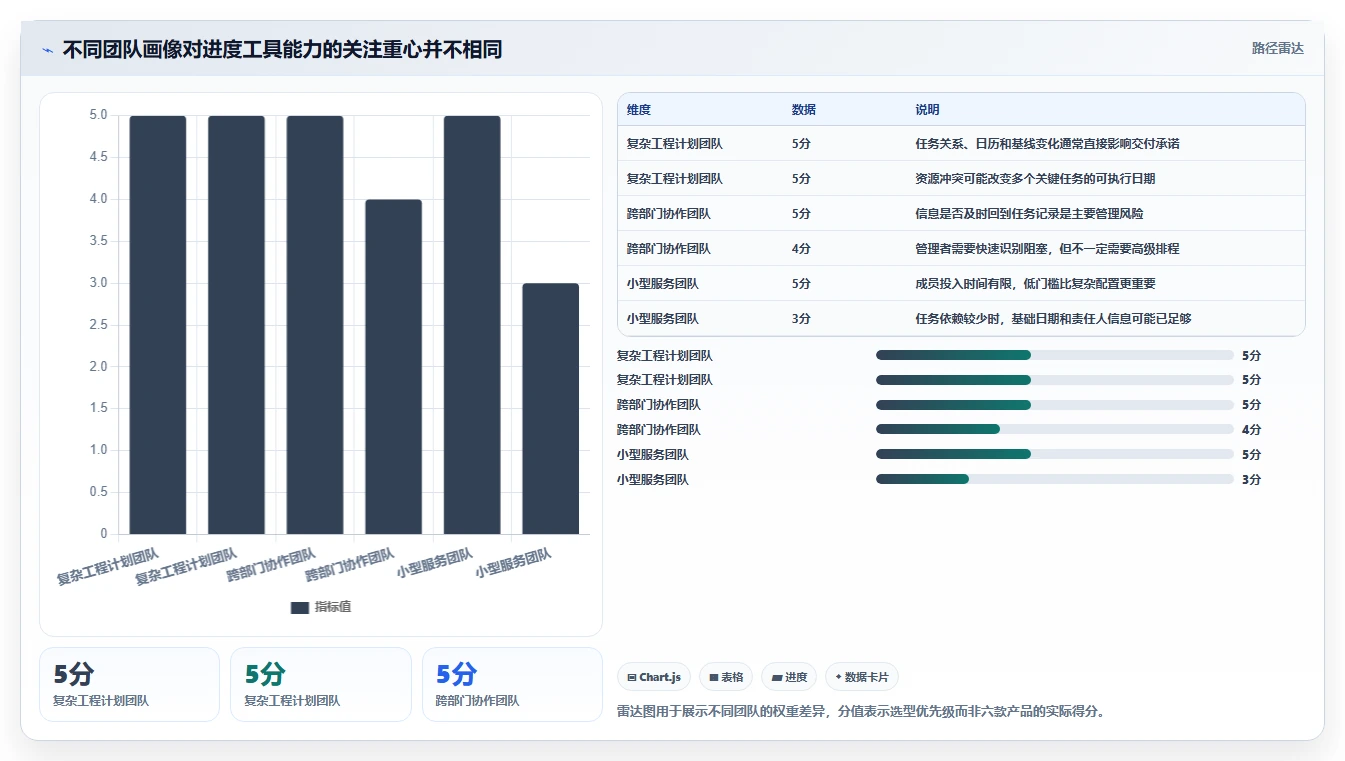Click the 路径雷达 tag in the header

[x=1277, y=48]
